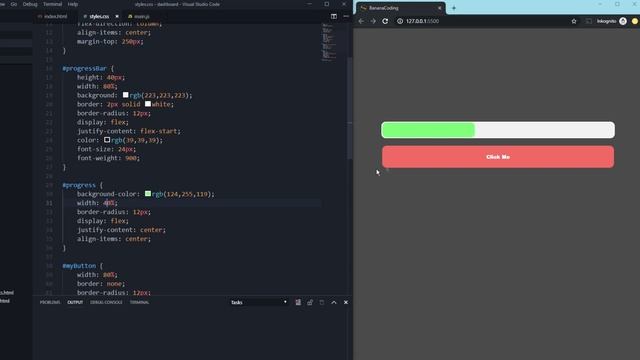This screenshot has height=360, width=640.
Task: Click the rgb(223,223,223) background color swatch
Action: [x=125, y=95]
